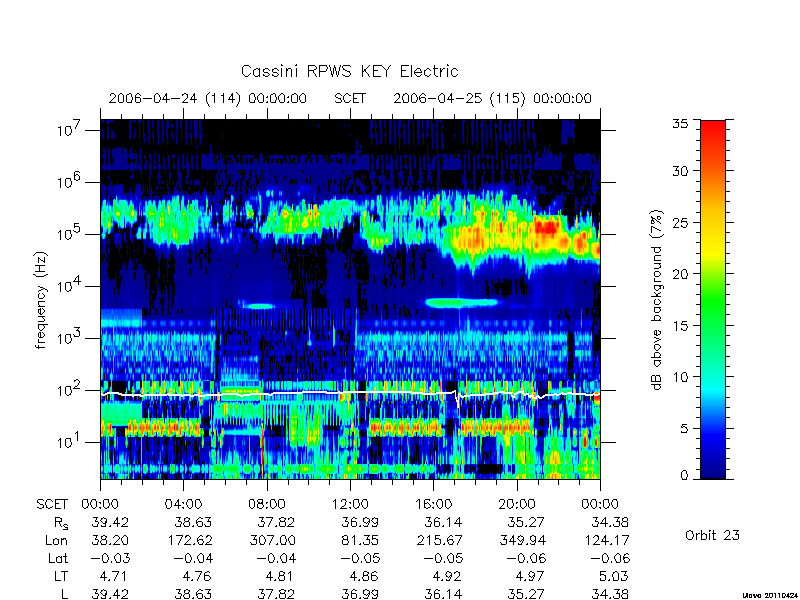Click the LT value '4.76'

pos(197,577)
